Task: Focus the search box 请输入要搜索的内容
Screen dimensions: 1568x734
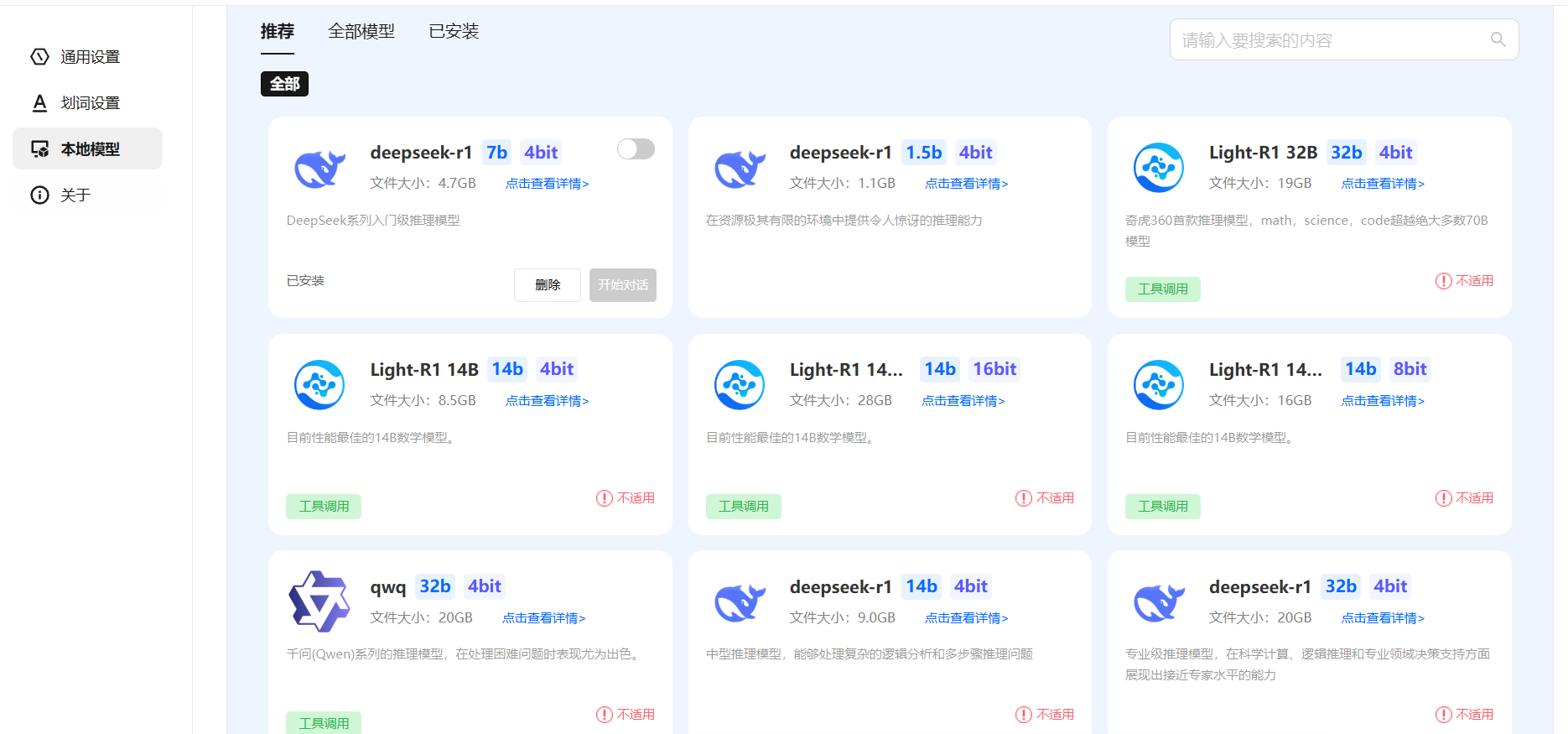Action: click(x=1344, y=39)
